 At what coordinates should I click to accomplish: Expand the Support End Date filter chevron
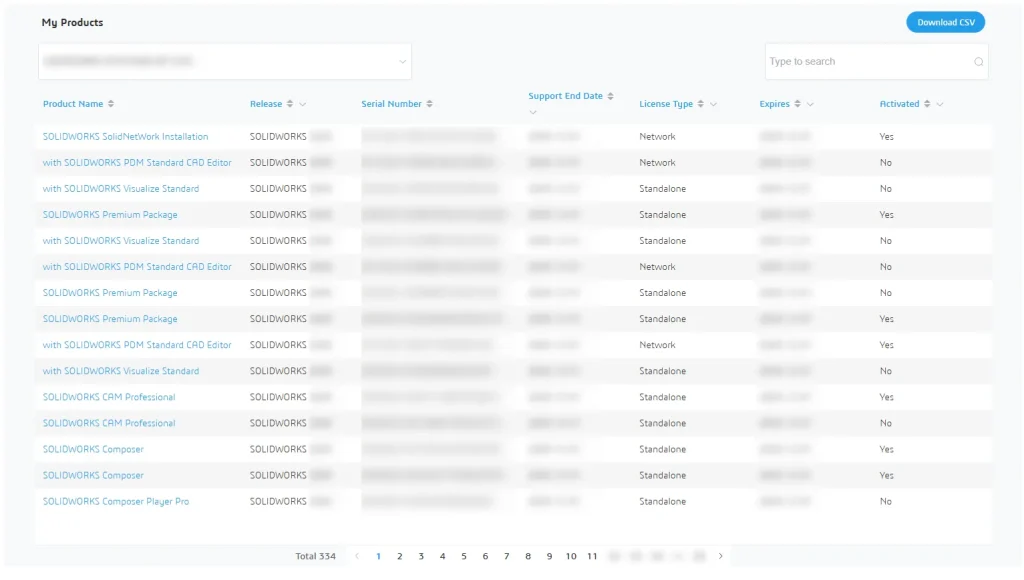point(533,112)
